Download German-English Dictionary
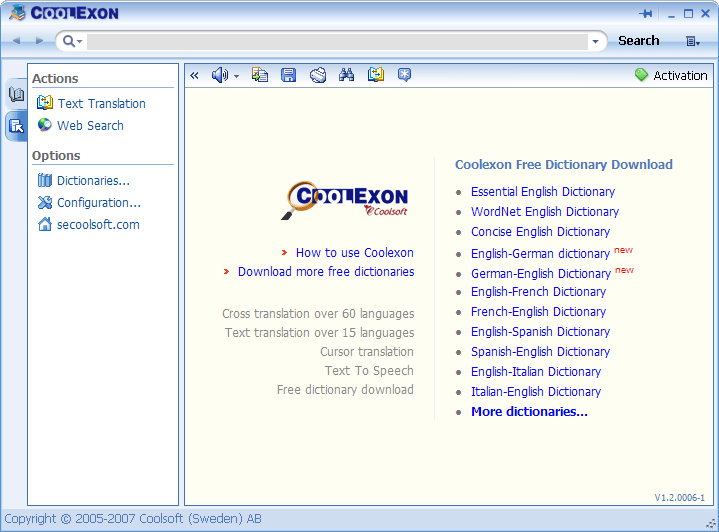The width and height of the screenshot is (719, 532). (x=541, y=274)
